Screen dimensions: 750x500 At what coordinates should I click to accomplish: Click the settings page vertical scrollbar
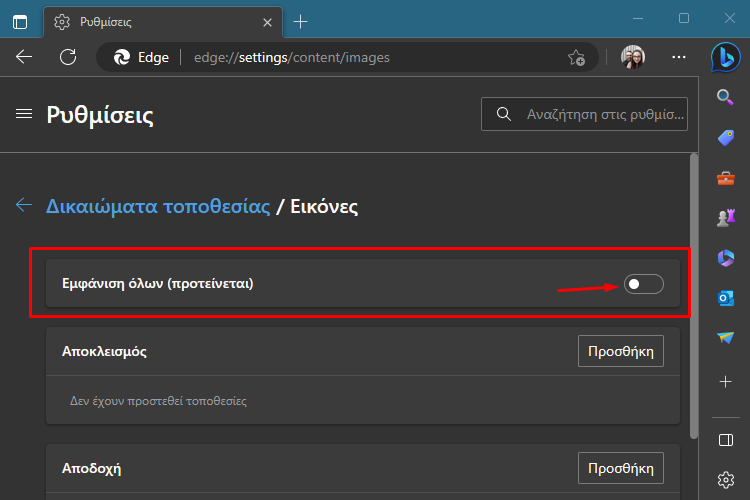pos(694,296)
